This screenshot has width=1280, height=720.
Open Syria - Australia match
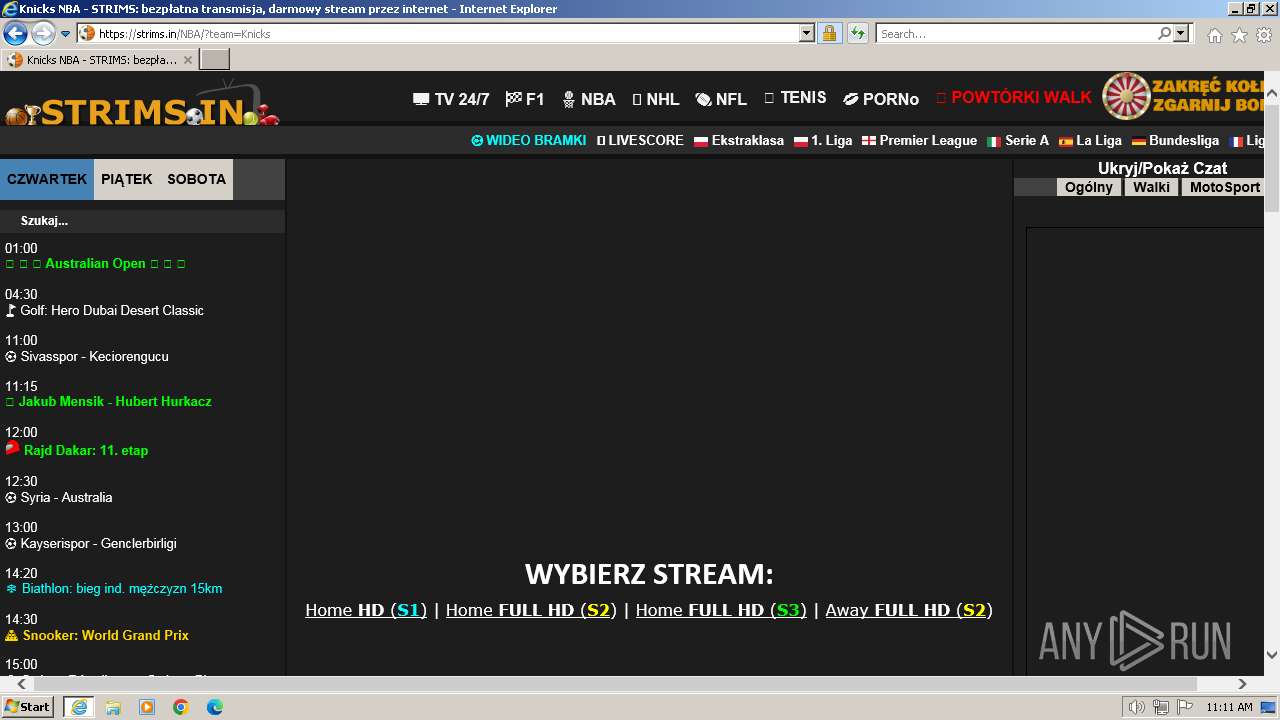(x=59, y=497)
